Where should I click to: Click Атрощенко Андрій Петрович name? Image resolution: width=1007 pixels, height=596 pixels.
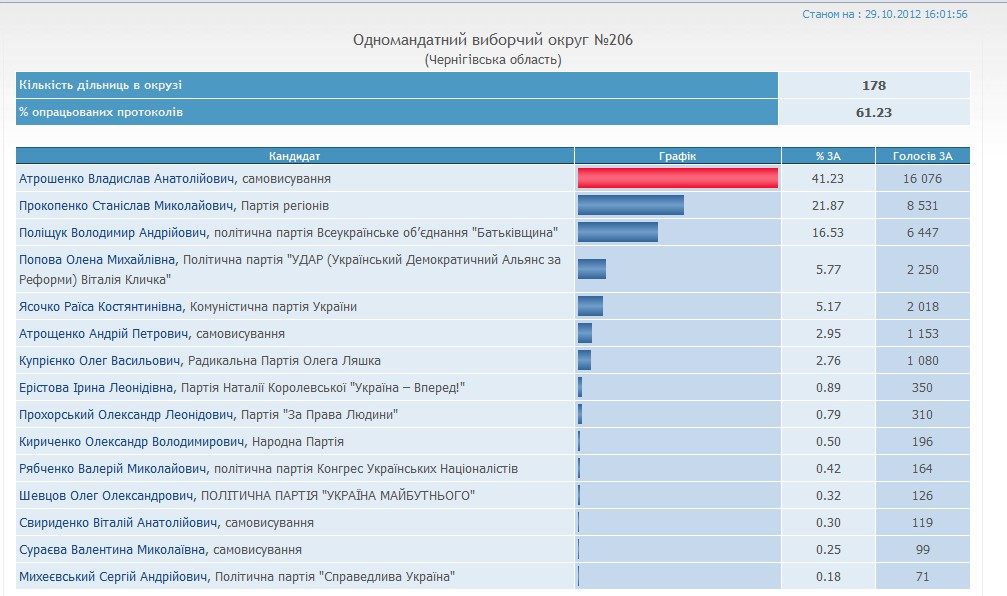point(103,334)
